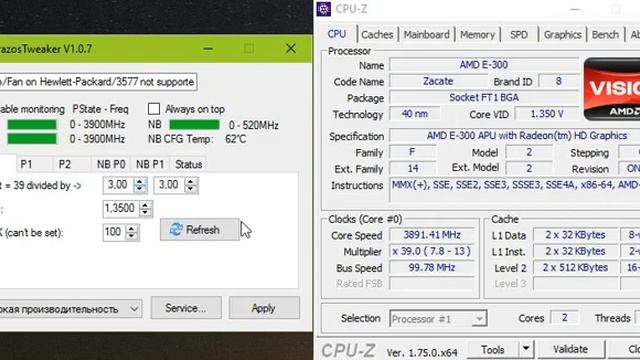Click the L1 Data value 2 x 32 KBytes
Image resolution: width=640 pixels, height=360 pixels.
point(576,235)
